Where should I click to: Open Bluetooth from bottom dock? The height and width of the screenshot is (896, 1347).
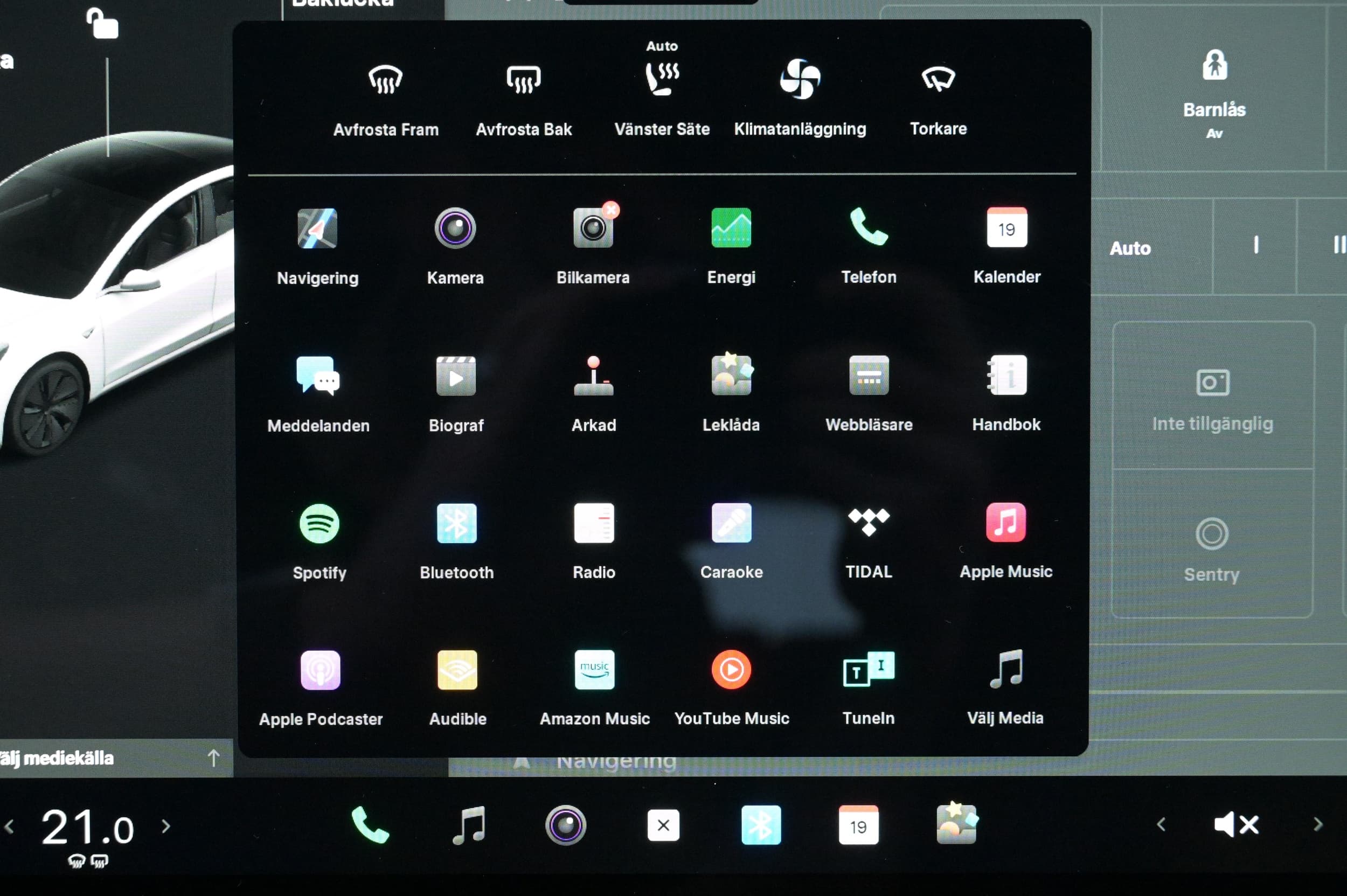click(761, 824)
